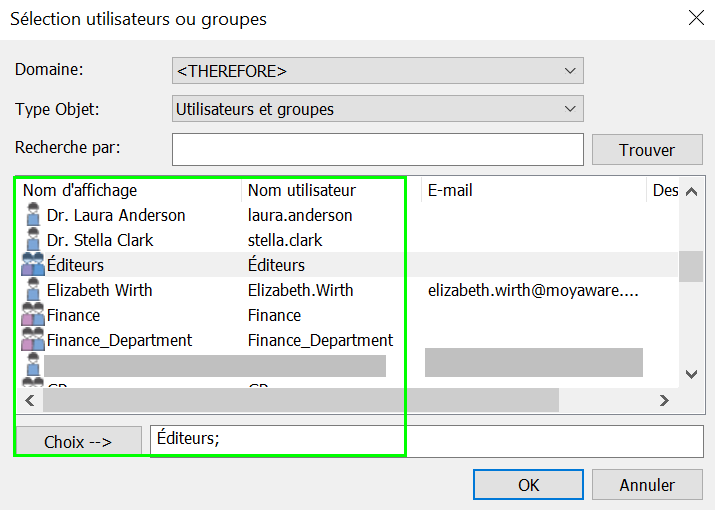Click the Finance_Department group icon

click(x=33, y=340)
